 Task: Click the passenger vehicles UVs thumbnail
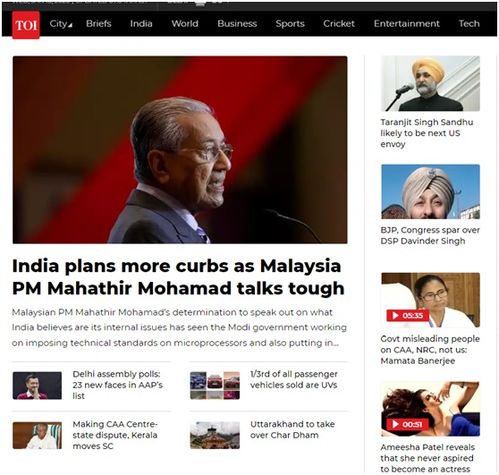click(215, 385)
